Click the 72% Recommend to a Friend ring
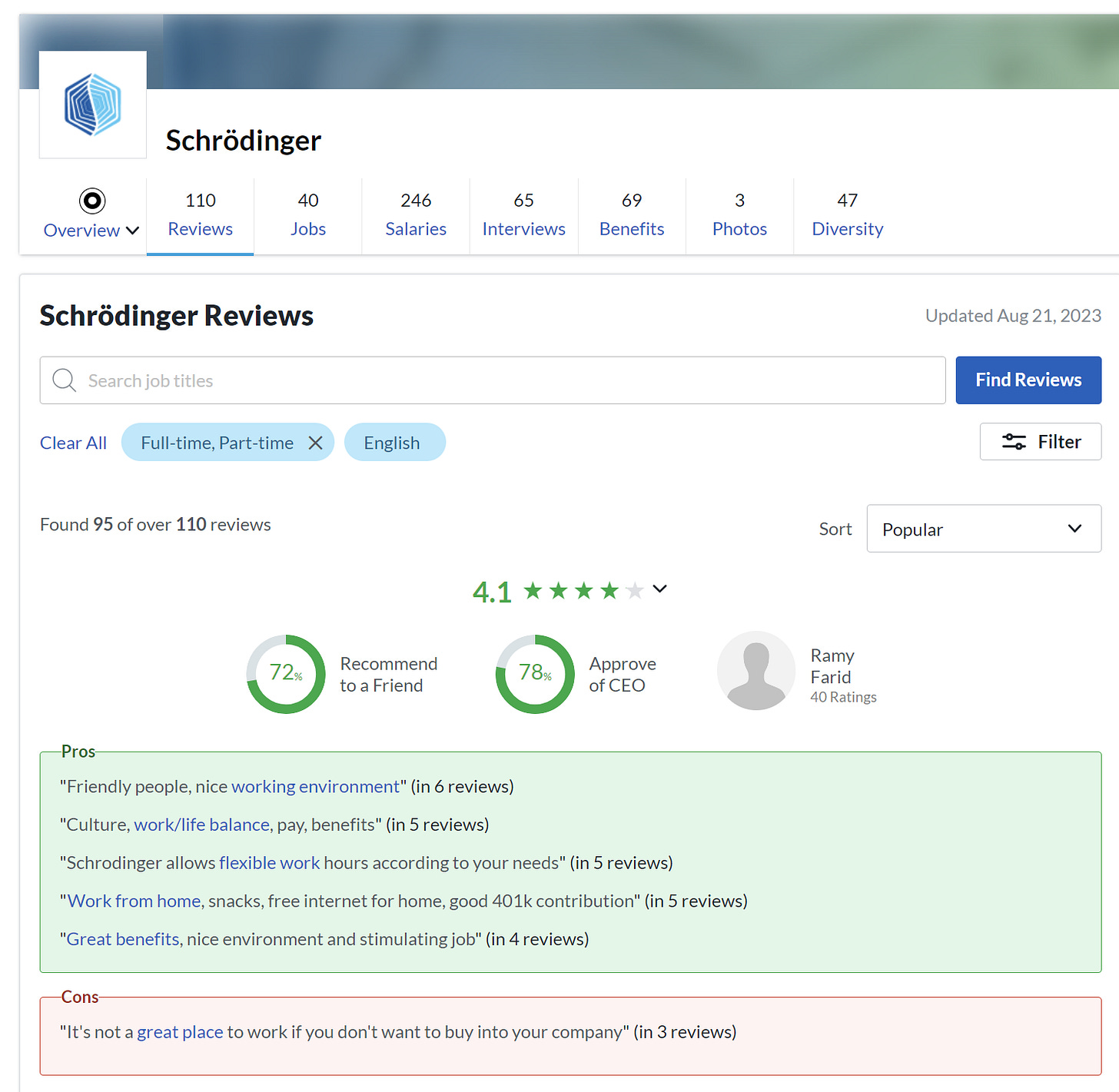 pyautogui.click(x=286, y=674)
